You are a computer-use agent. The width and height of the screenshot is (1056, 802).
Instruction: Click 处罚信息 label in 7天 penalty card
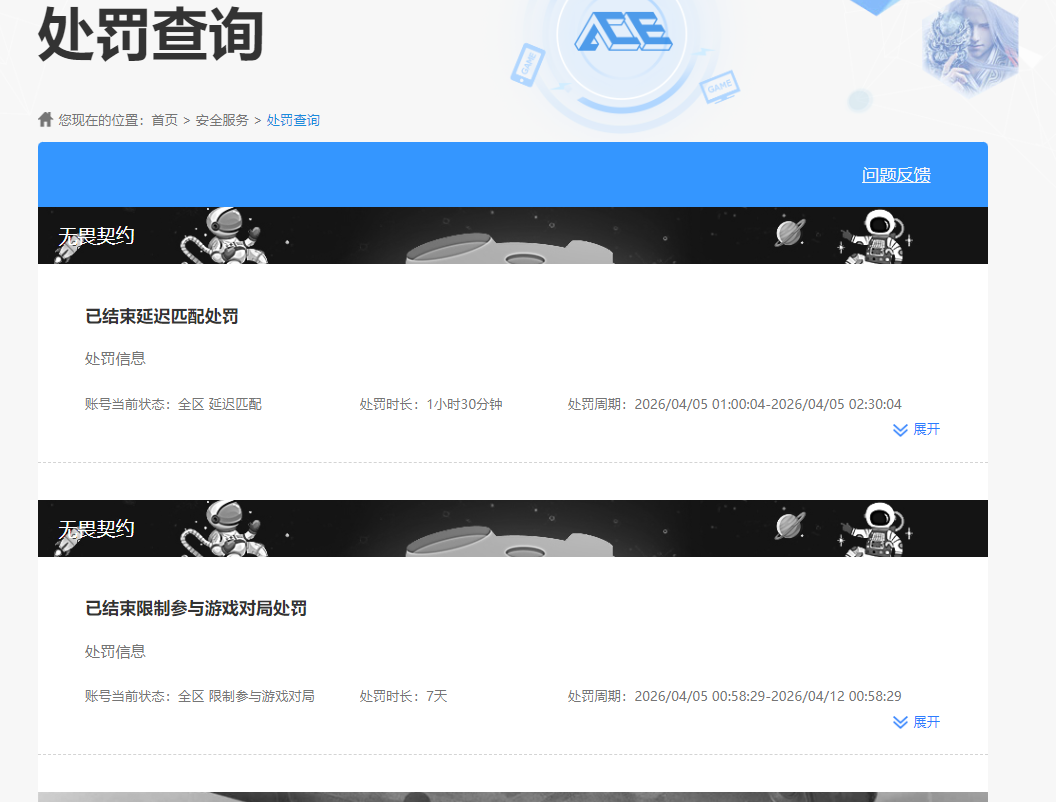[x=115, y=652]
